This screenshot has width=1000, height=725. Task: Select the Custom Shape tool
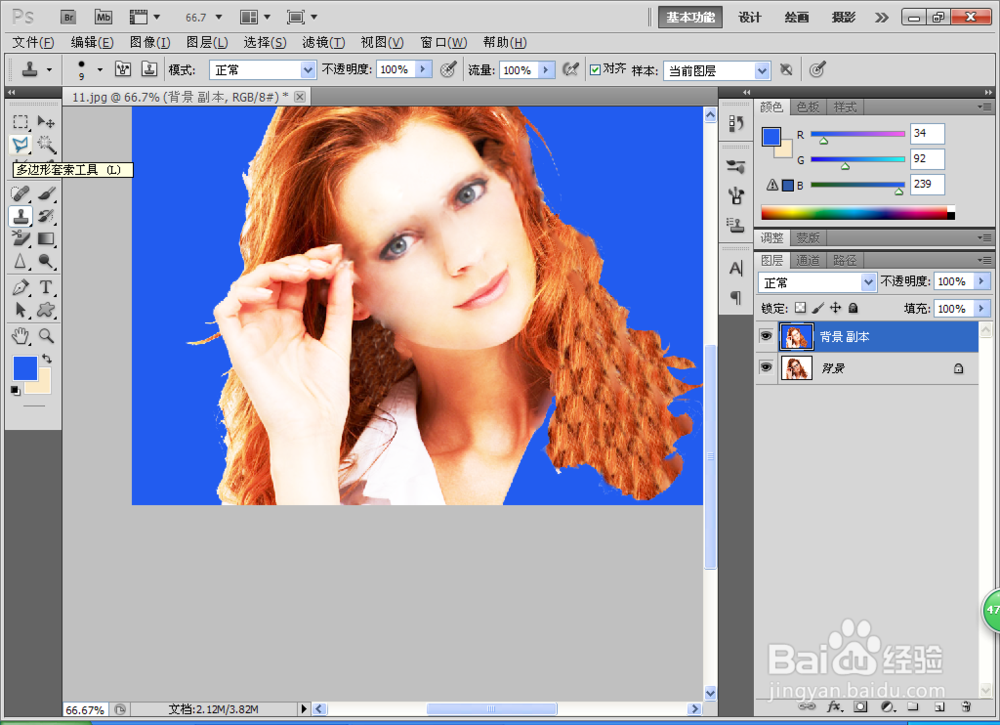(x=45, y=310)
